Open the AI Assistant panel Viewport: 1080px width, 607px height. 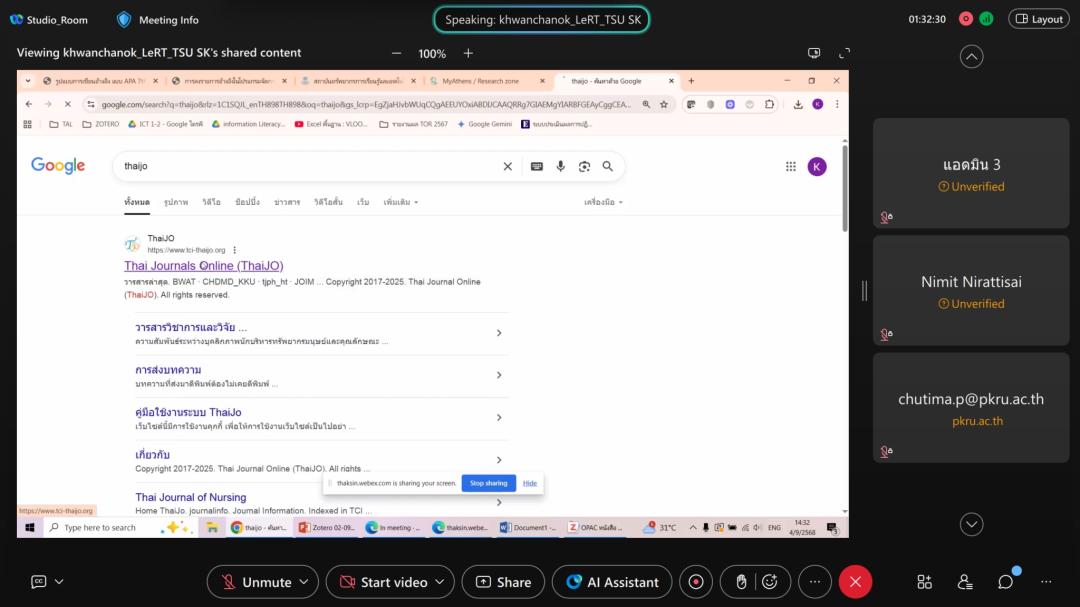tap(612, 582)
